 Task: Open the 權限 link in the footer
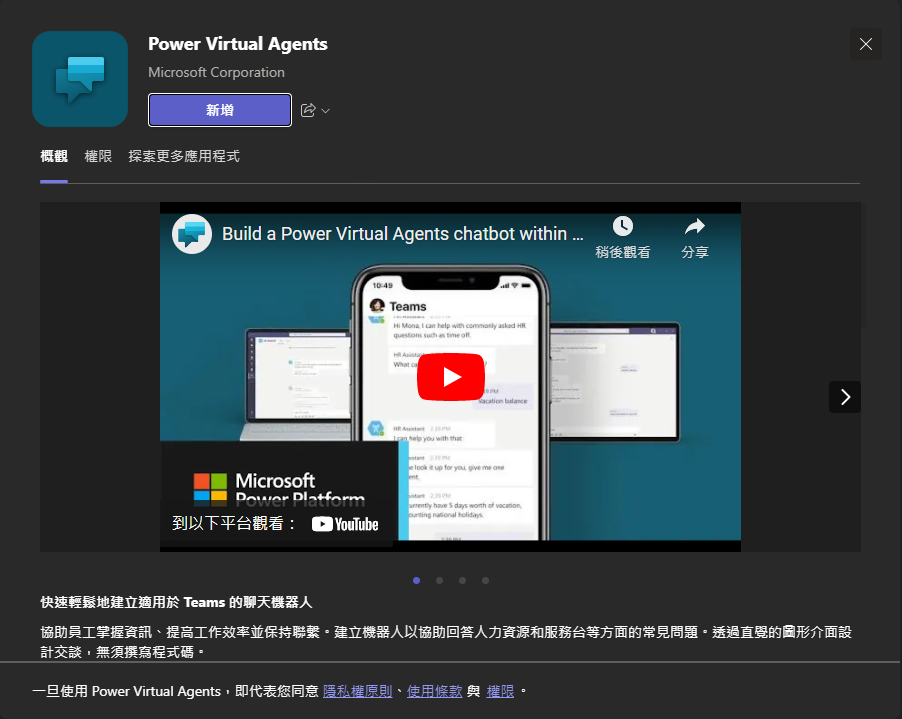coord(500,691)
